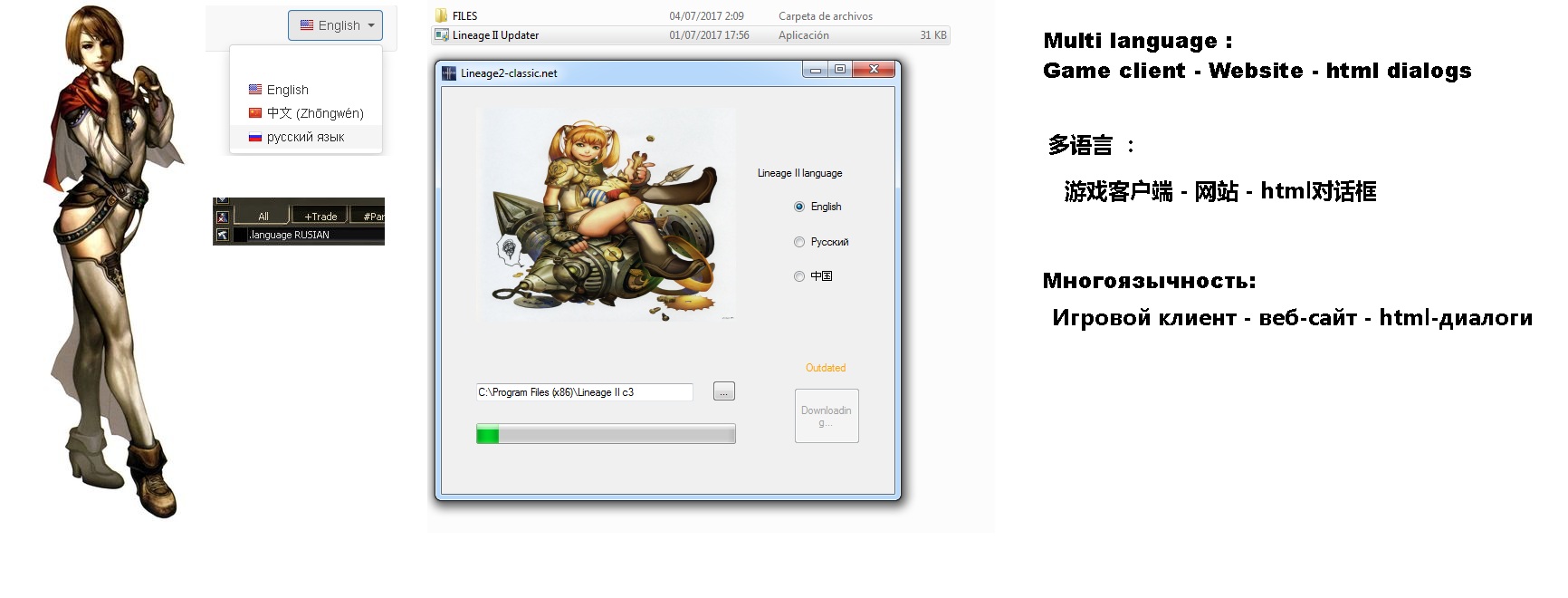Switch to the All chat tab
The image size is (1568, 598).
tap(263, 217)
